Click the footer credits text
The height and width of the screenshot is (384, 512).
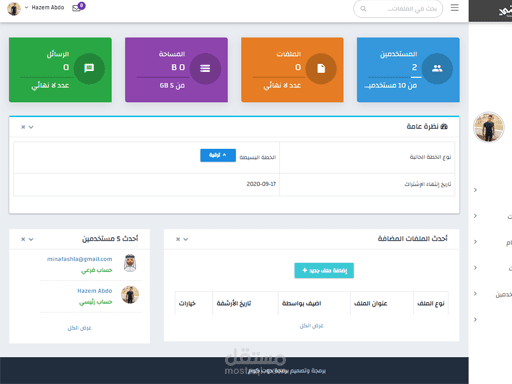pyautogui.click(x=287, y=371)
